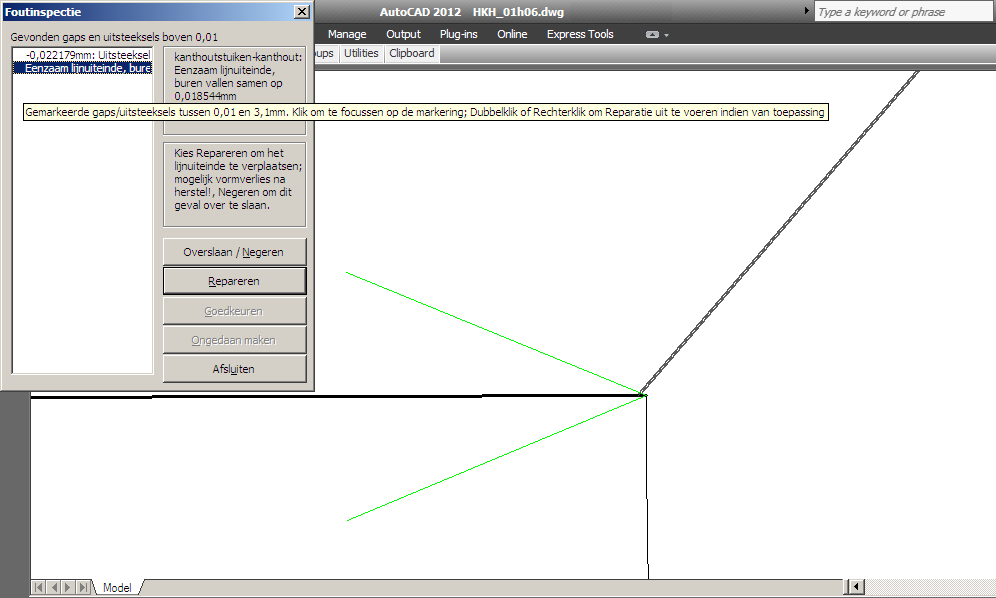996x598 pixels.
Task: Select the Eenzaam lijnuiteinde list entry
Action: coord(84,69)
